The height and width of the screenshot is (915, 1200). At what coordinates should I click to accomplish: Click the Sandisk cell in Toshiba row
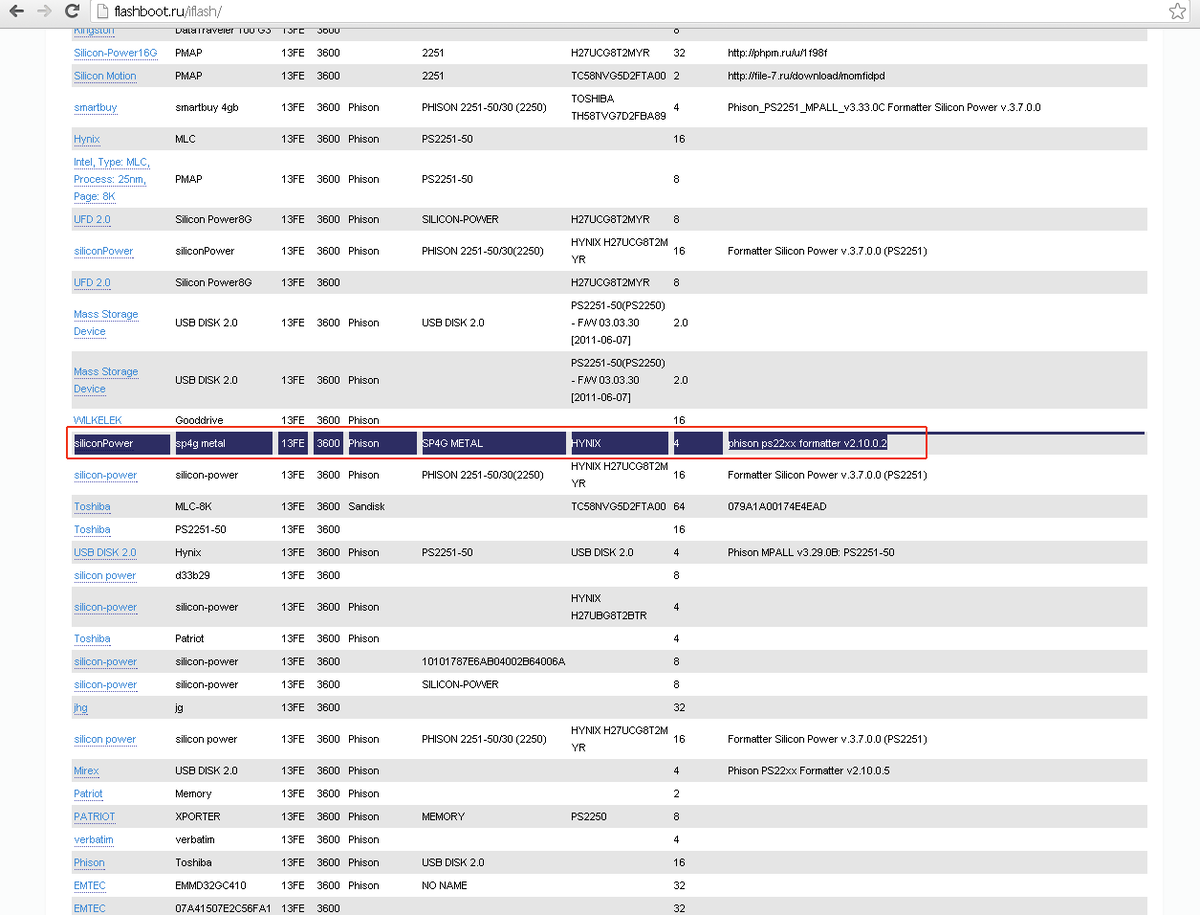pyautogui.click(x=366, y=507)
